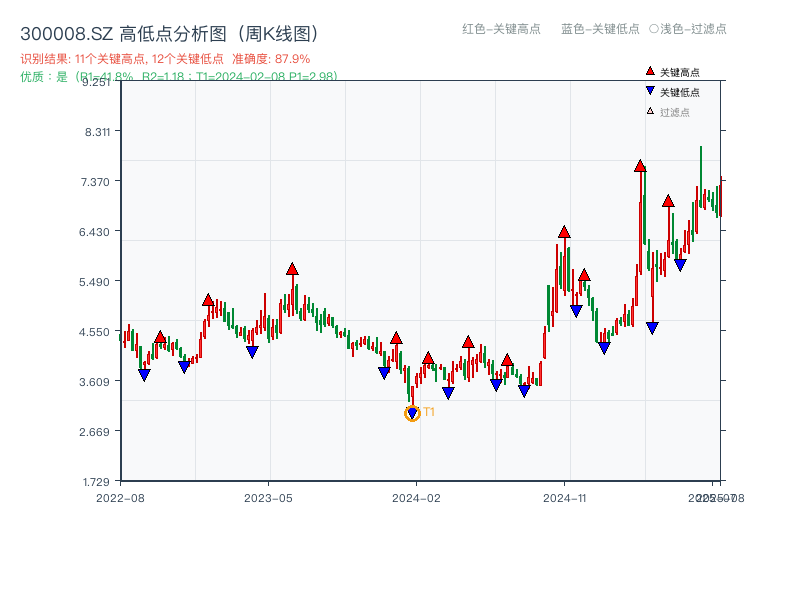Click the 3.609 y-axis price label
The height and width of the screenshot is (600, 800).
click(94, 382)
